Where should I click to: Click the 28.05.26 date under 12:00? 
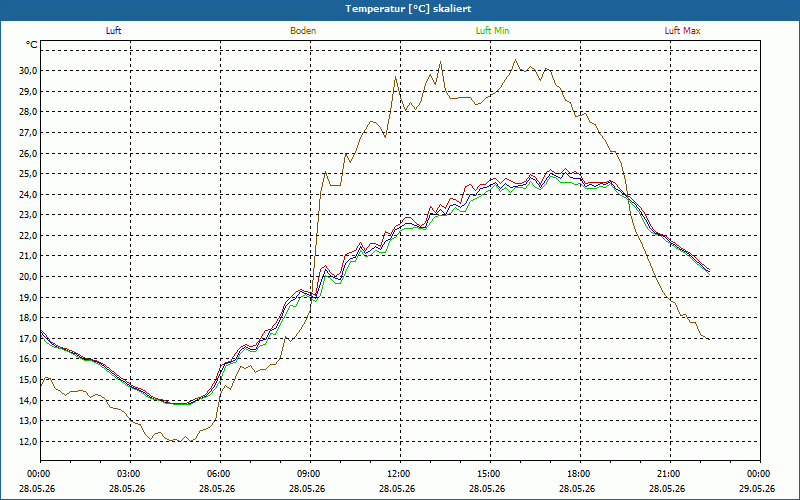(x=397, y=488)
